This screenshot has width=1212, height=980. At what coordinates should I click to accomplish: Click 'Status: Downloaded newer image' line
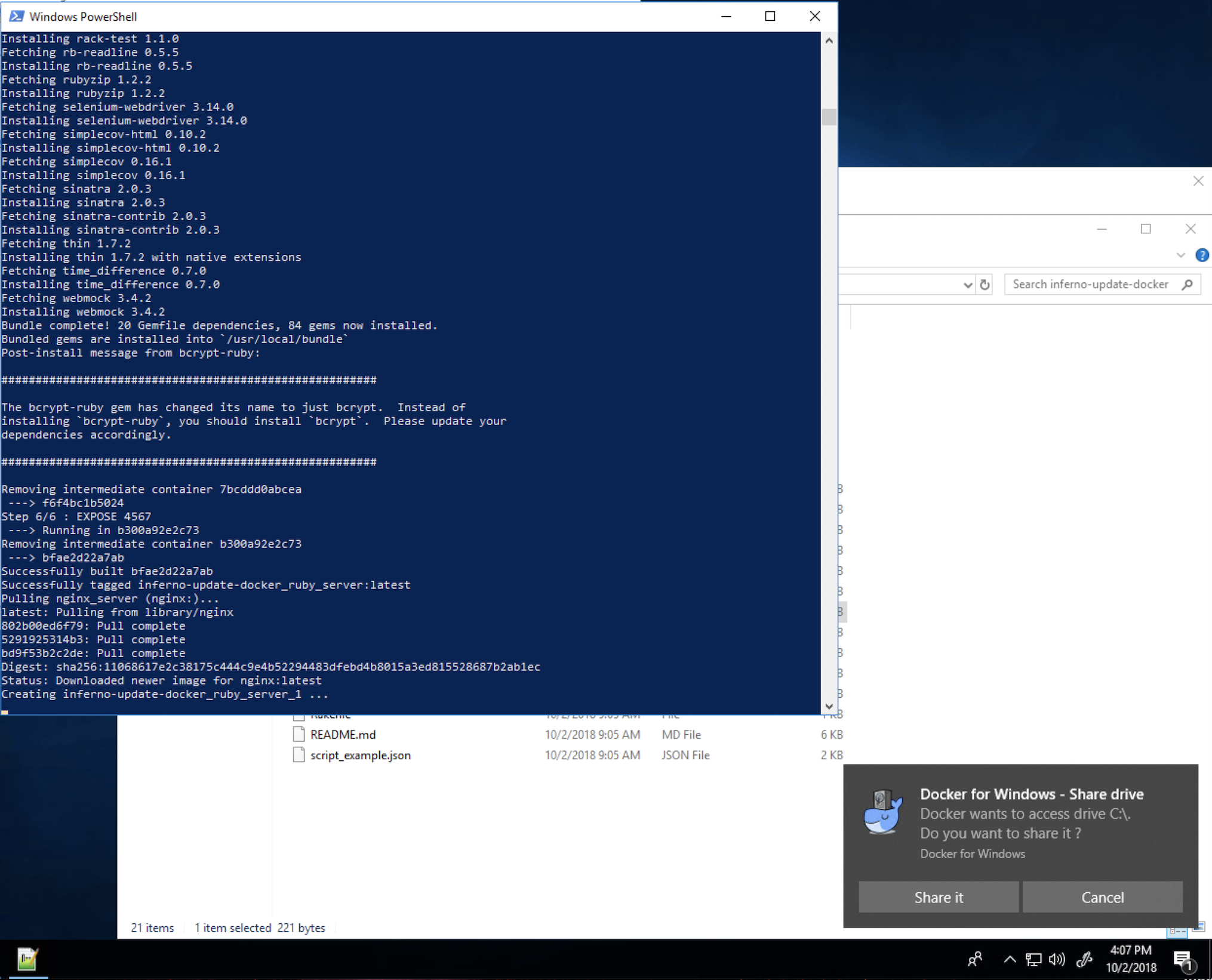161,680
